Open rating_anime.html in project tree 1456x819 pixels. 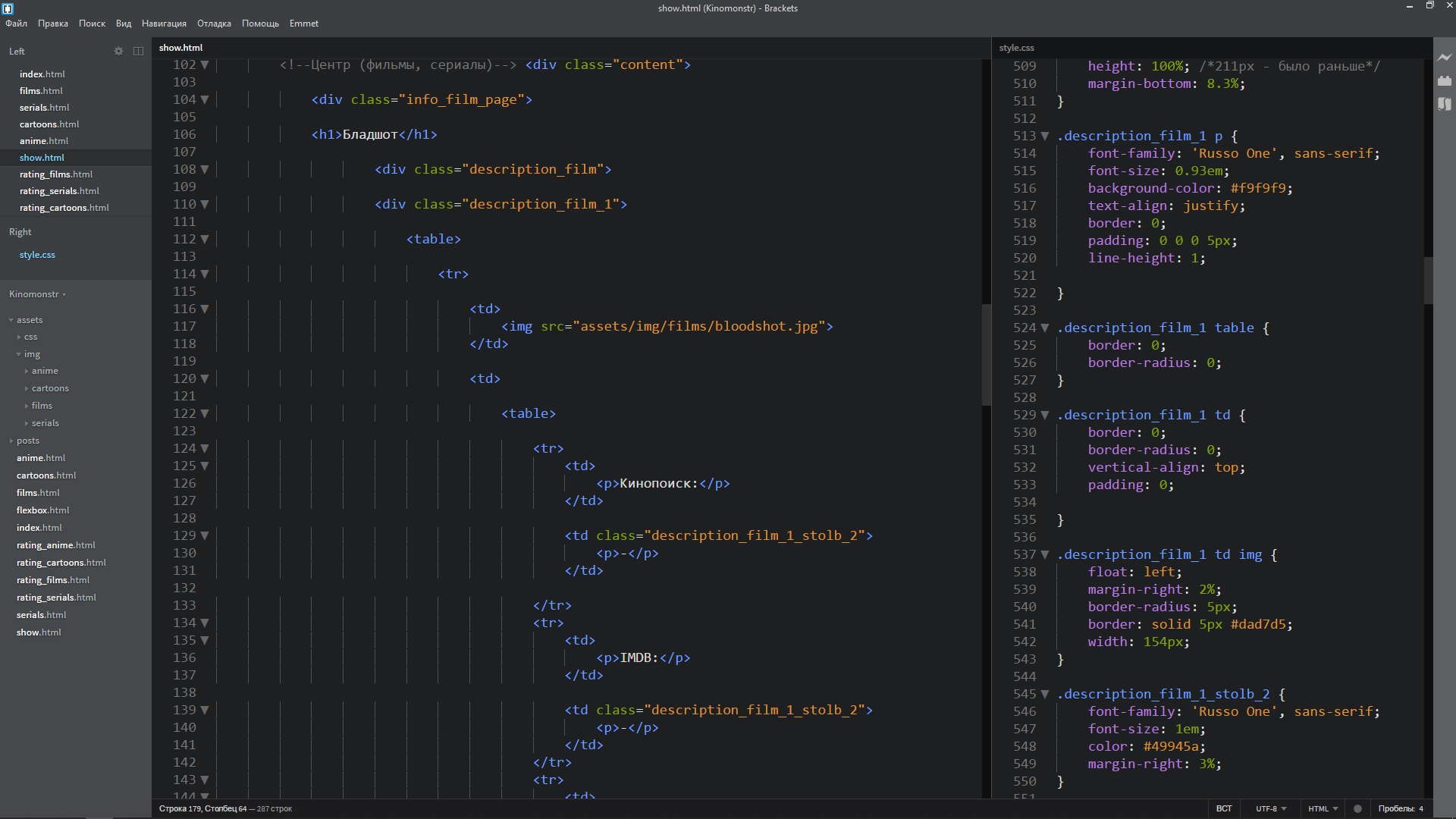click(x=56, y=545)
